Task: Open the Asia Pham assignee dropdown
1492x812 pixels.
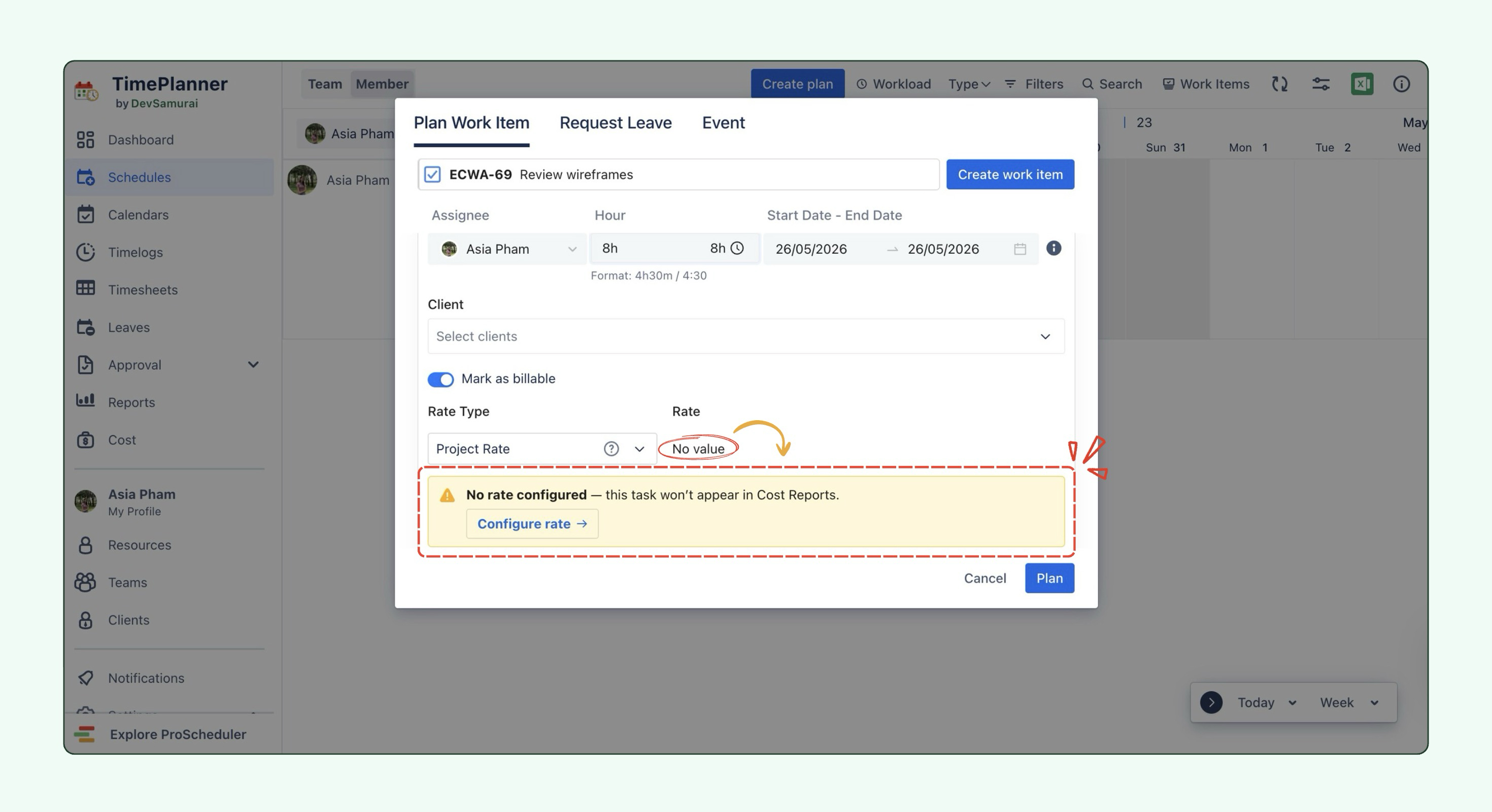Action: click(507, 249)
